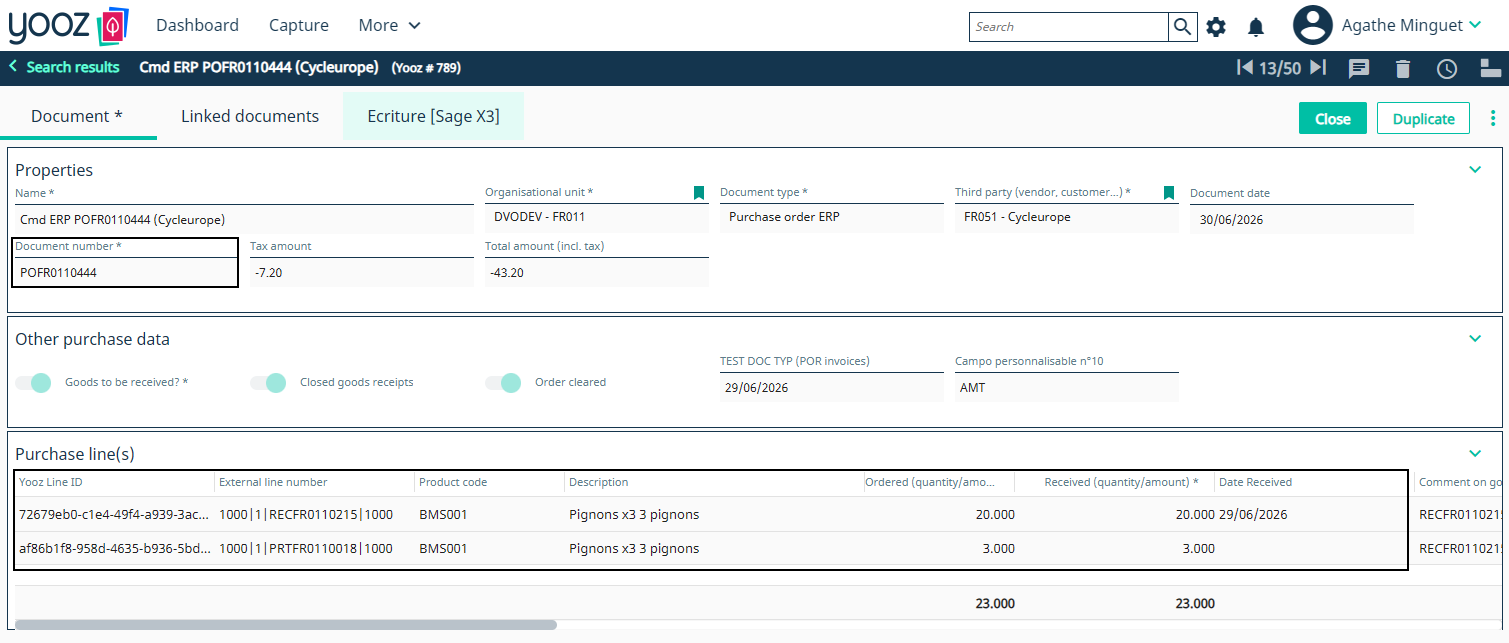This screenshot has width=1509, height=643.
Task: Click Third party field FR051 - Cycleurope
Action: click(x=1067, y=217)
